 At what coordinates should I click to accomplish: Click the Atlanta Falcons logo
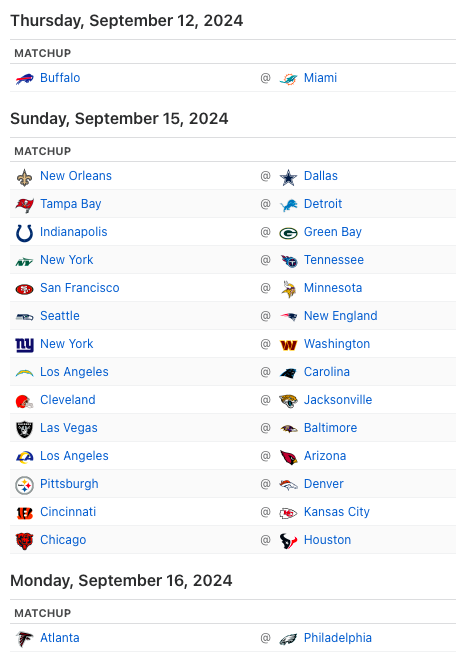coord(24,639)
